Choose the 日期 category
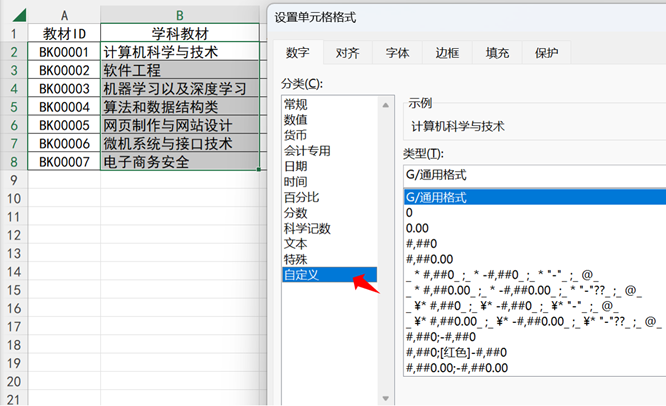666x406 pixels. pyautogui.click(x=296, y=166)
